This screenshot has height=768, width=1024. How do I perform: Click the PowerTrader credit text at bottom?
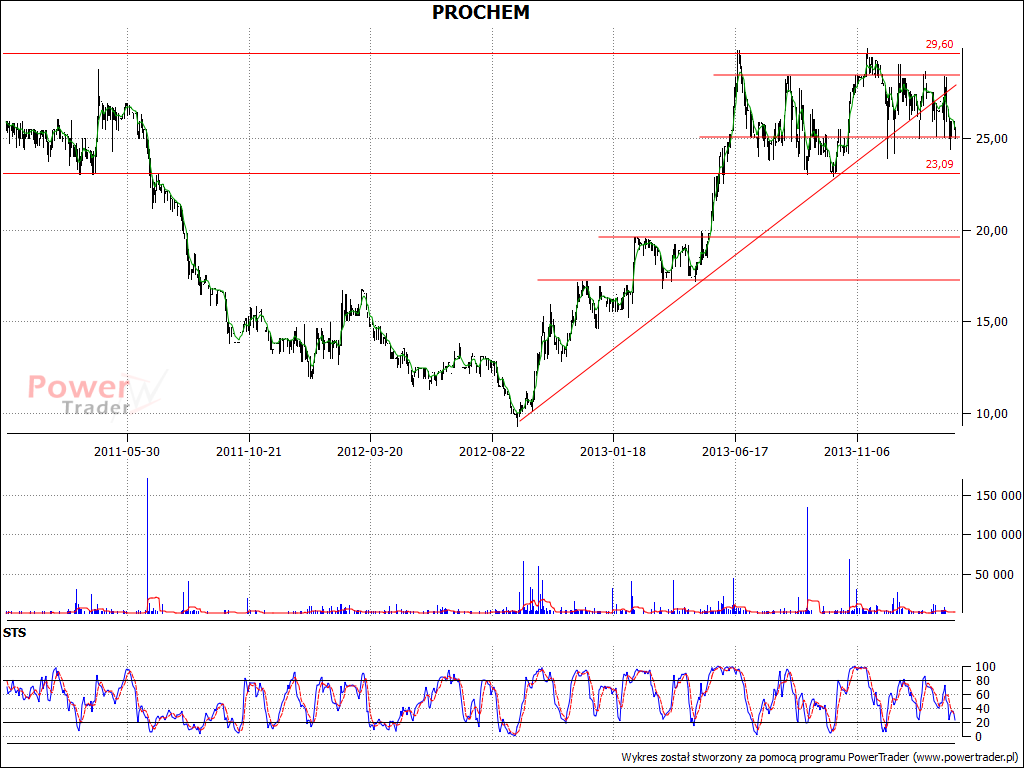(x=820, y=758)
